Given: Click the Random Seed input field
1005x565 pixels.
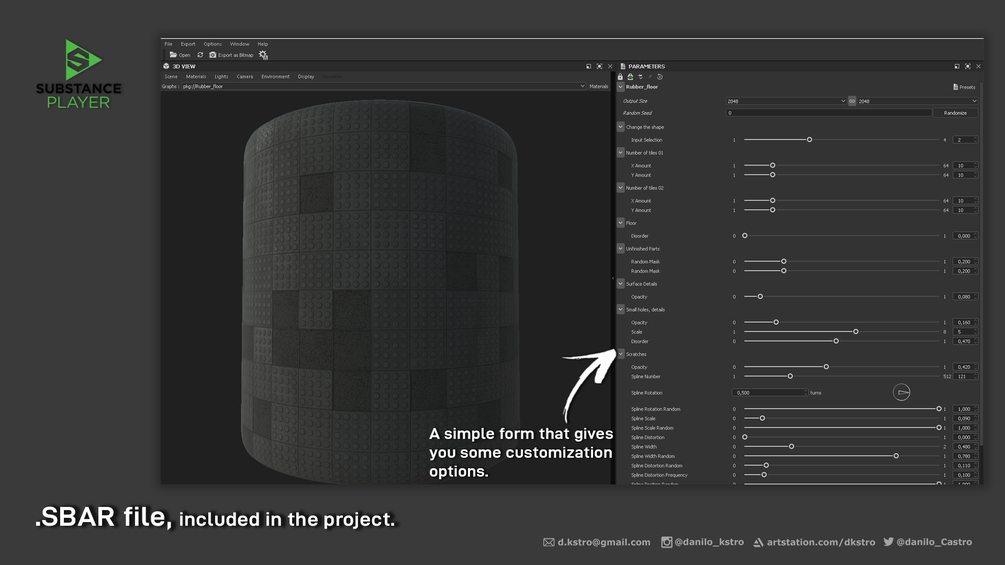Looking at the screenshot, I should 828,113.
